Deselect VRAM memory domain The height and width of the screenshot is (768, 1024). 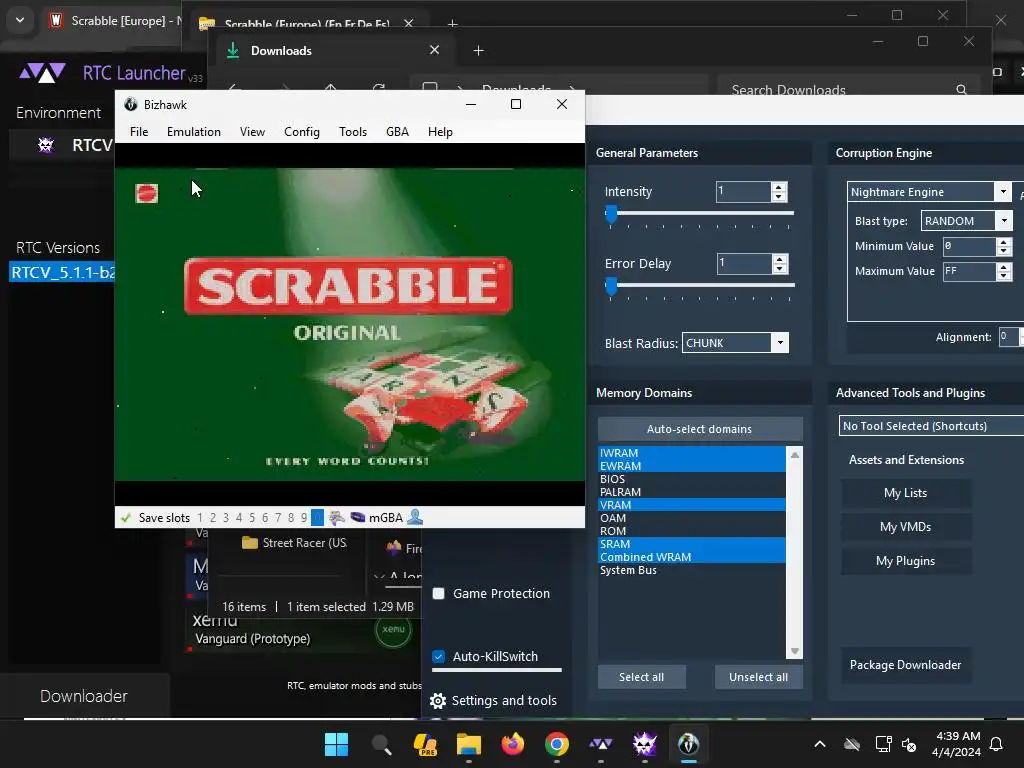coord(692,505)
